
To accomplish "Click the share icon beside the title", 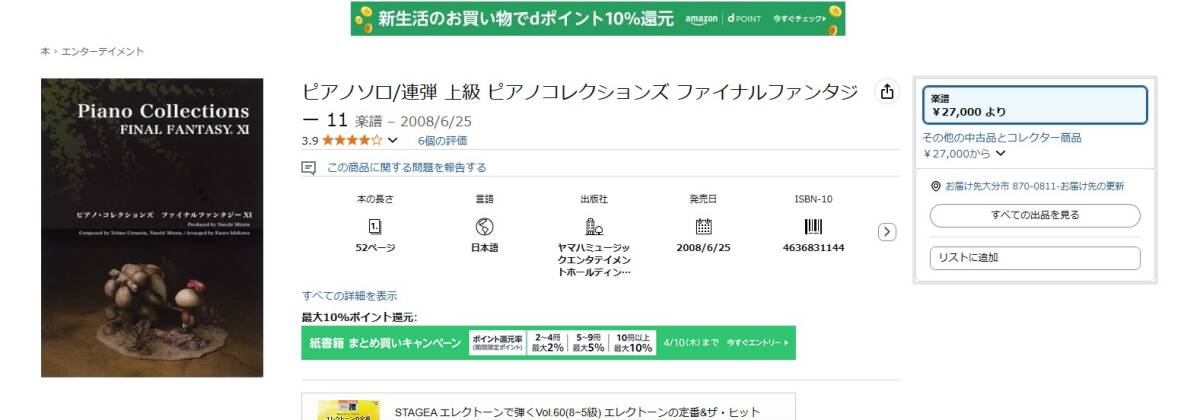I will (x=886, y=92).
